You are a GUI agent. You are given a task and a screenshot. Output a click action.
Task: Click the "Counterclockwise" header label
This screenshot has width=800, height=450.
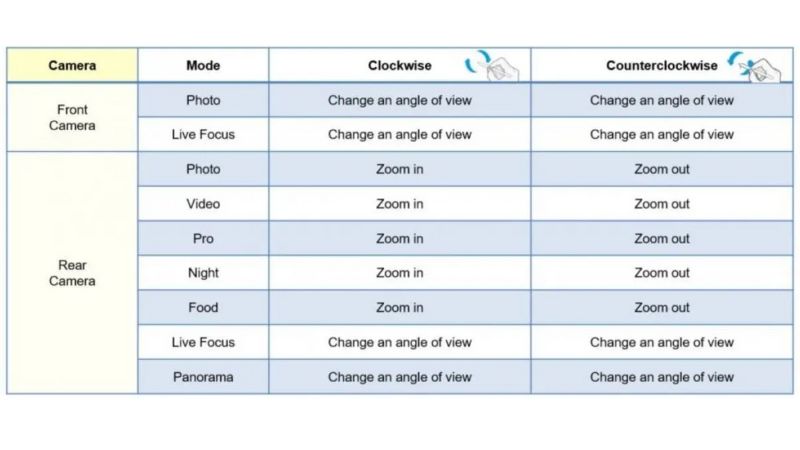[661, 66]
